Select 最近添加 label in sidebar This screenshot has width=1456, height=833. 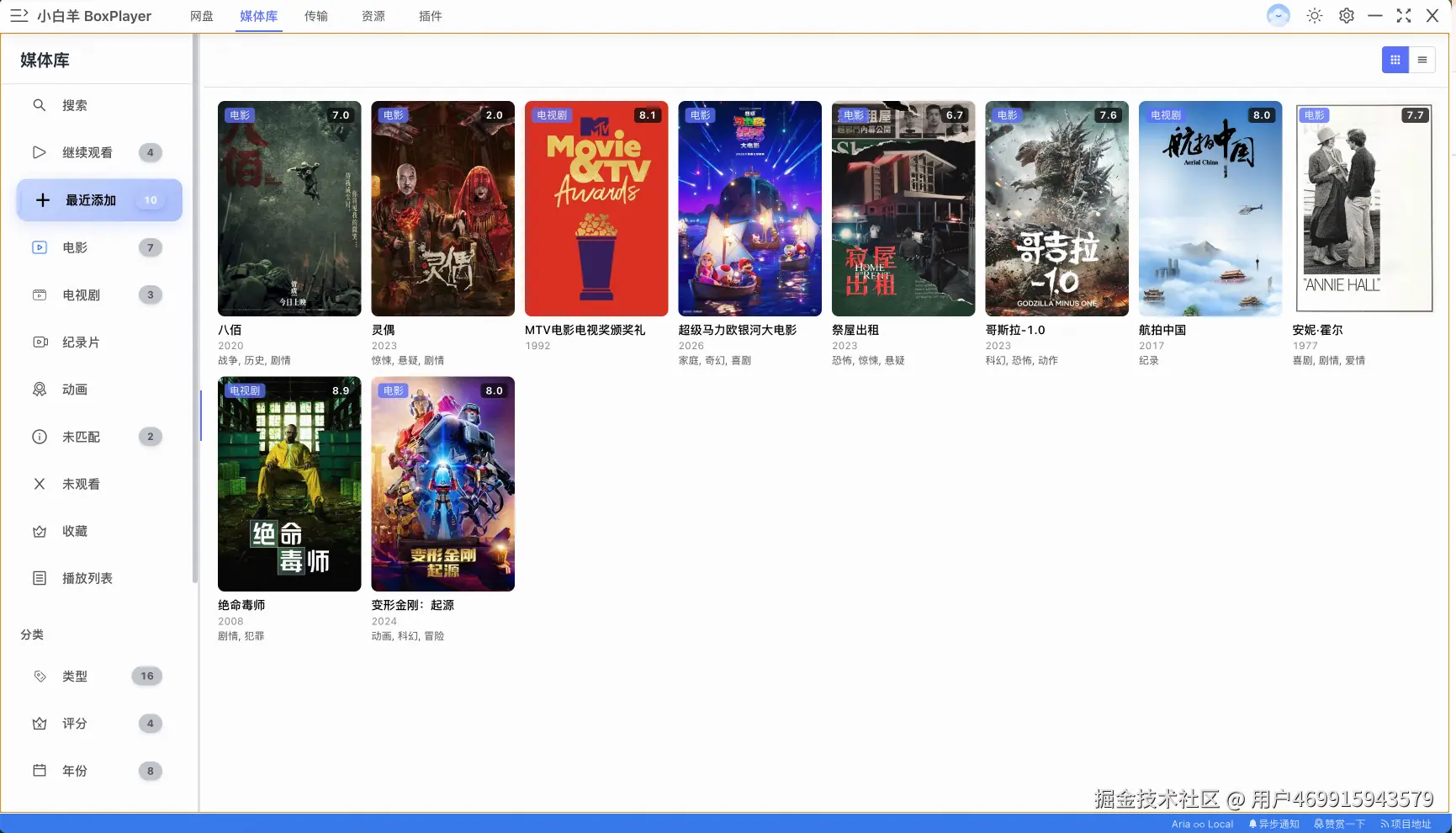(91, 200)
